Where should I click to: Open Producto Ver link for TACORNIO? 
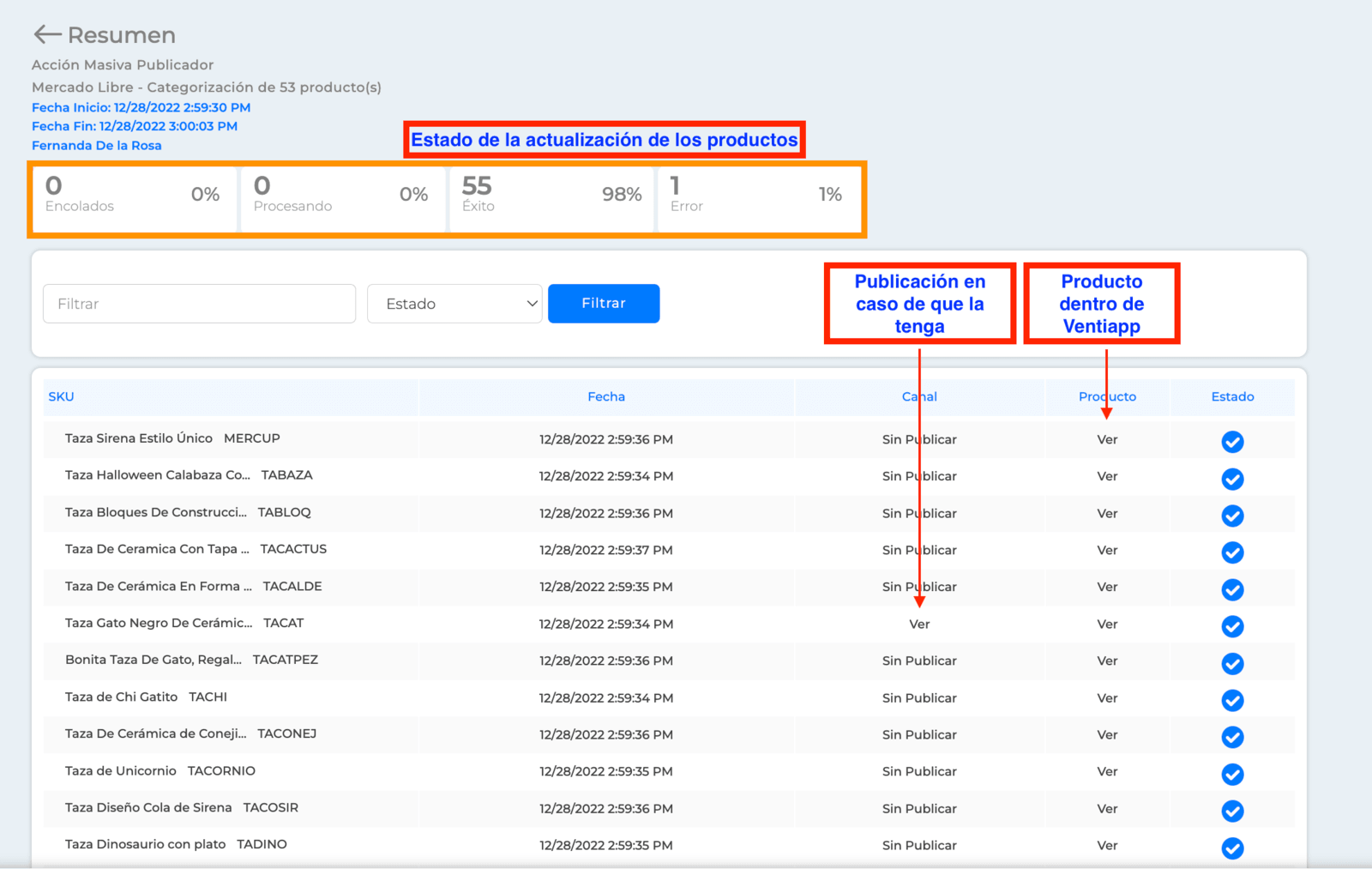coord(1107,771)
